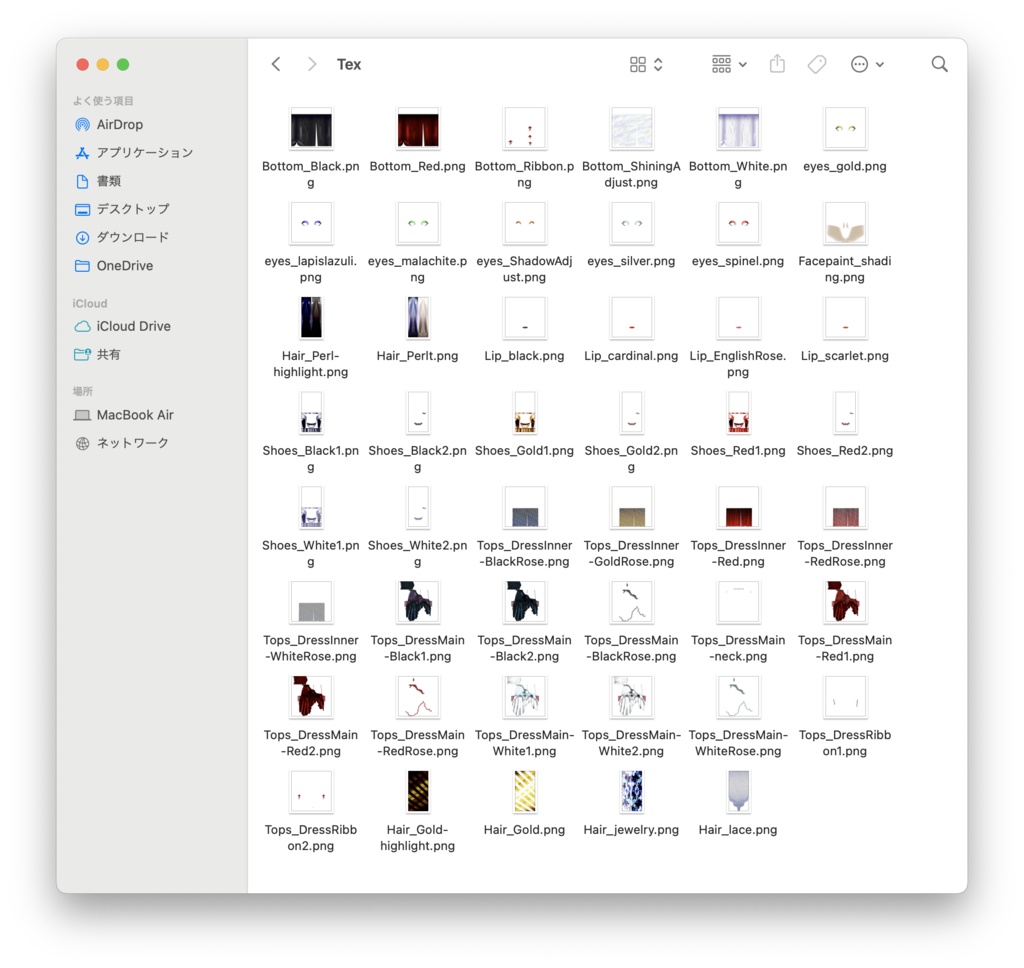Screen dimensions: 1024x968
Task: Select Tops_DressMain-Black1.png thumbnail
Action: point(418,602)
